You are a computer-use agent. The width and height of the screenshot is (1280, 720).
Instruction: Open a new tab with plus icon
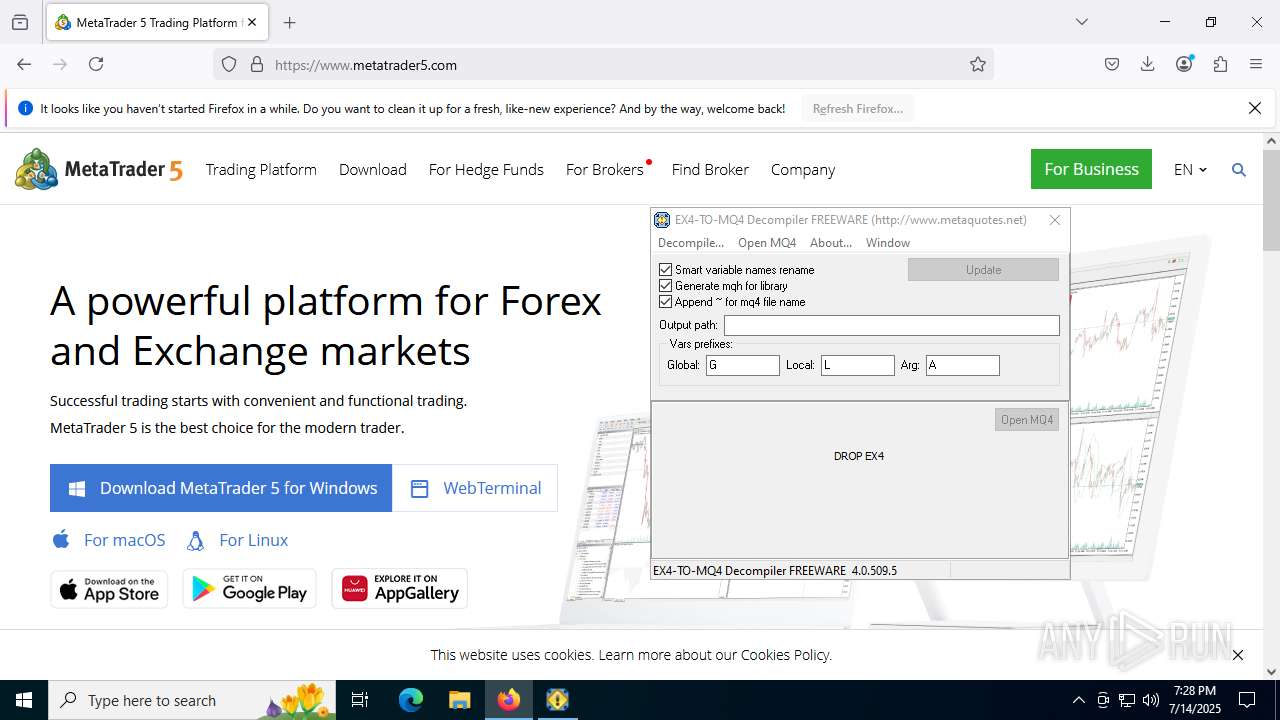click(290, 22)
